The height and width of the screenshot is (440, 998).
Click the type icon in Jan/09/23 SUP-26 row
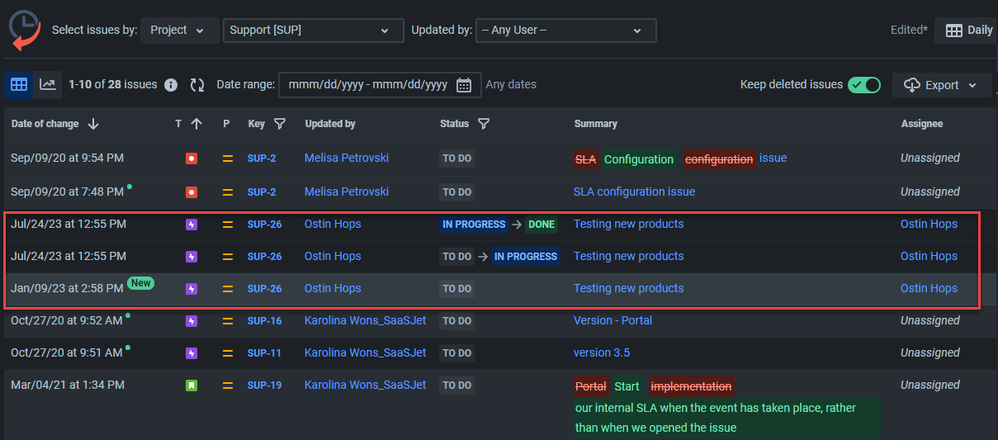pyautogui.click(x=192, y=288)
